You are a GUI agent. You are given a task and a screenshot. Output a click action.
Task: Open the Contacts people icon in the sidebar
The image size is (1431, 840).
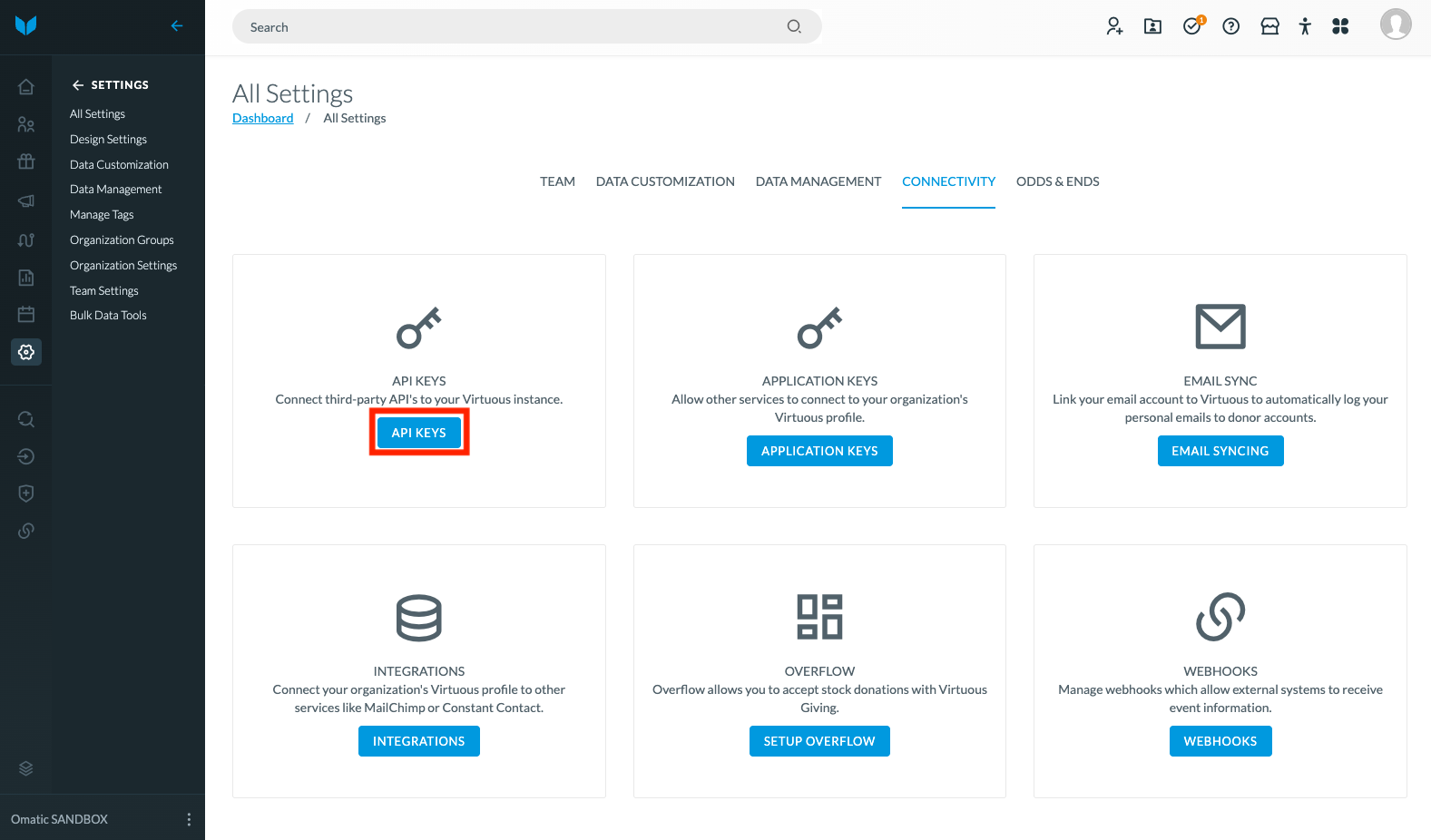[26, 124]
